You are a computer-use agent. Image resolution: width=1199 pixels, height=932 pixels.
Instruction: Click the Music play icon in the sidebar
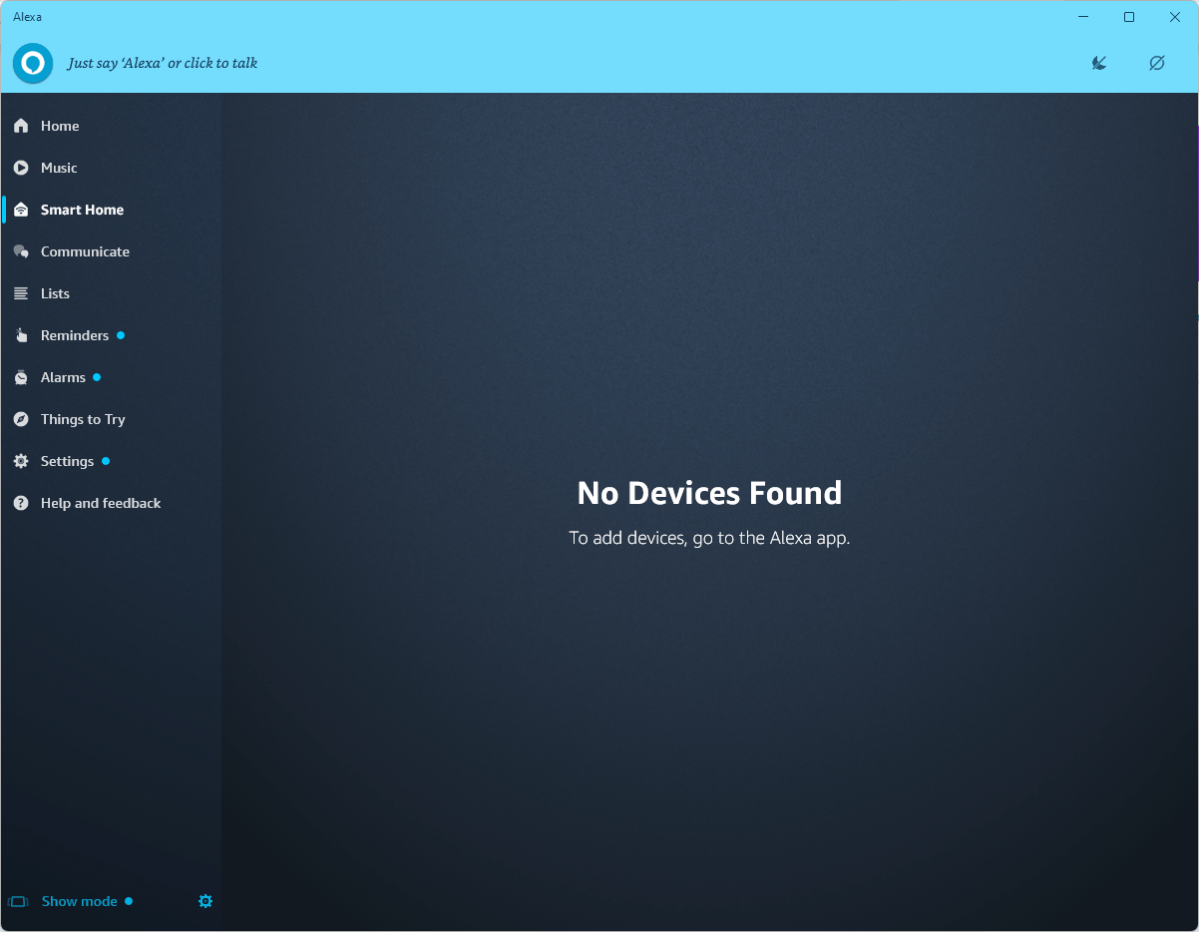point(21,167)
